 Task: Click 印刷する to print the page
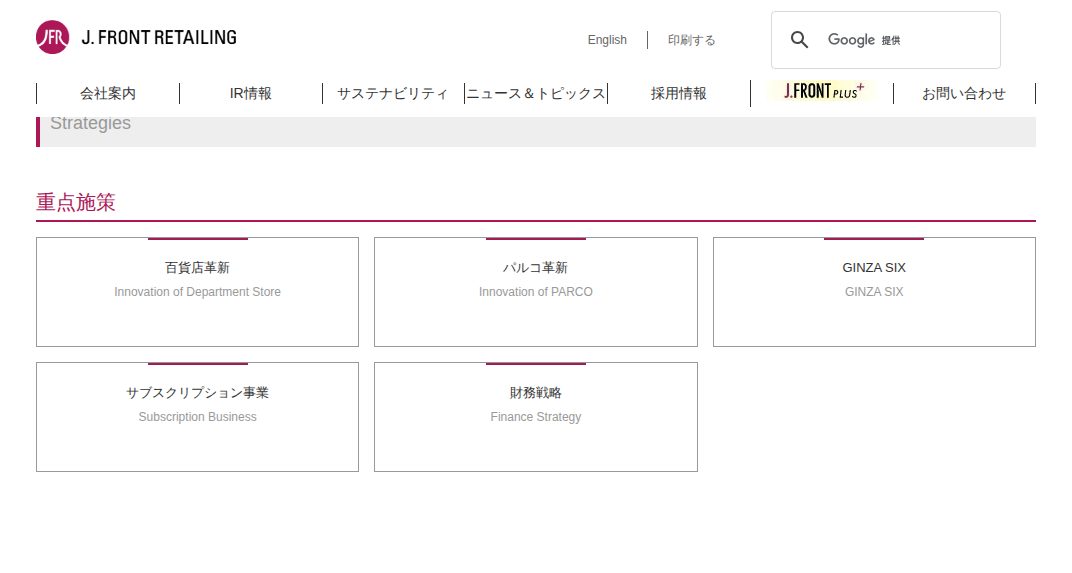[x=691, y=40]
